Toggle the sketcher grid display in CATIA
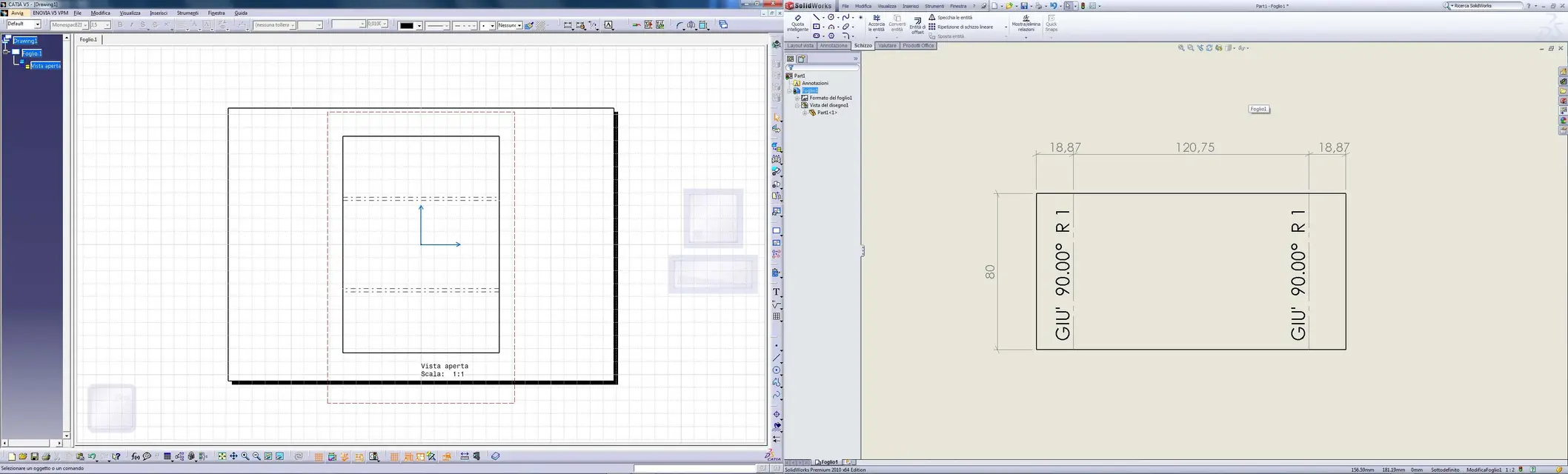Image resolution: width=1568 pixels, height=474 pixels. pyautogui.click(x=319, y=457)
